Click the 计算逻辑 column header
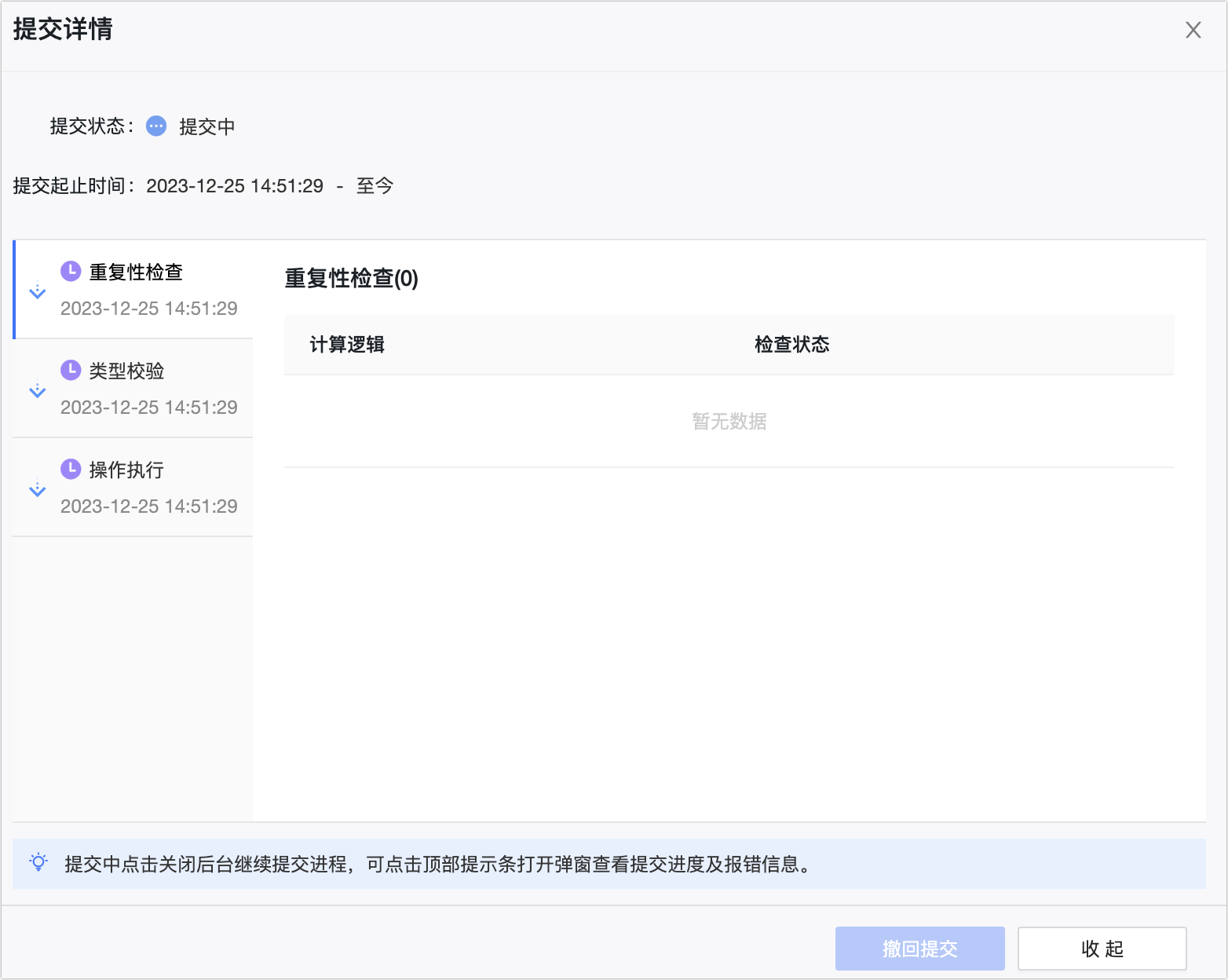Image resolution: width=1228 pixels, height=980 pixels. pos(347,345)
